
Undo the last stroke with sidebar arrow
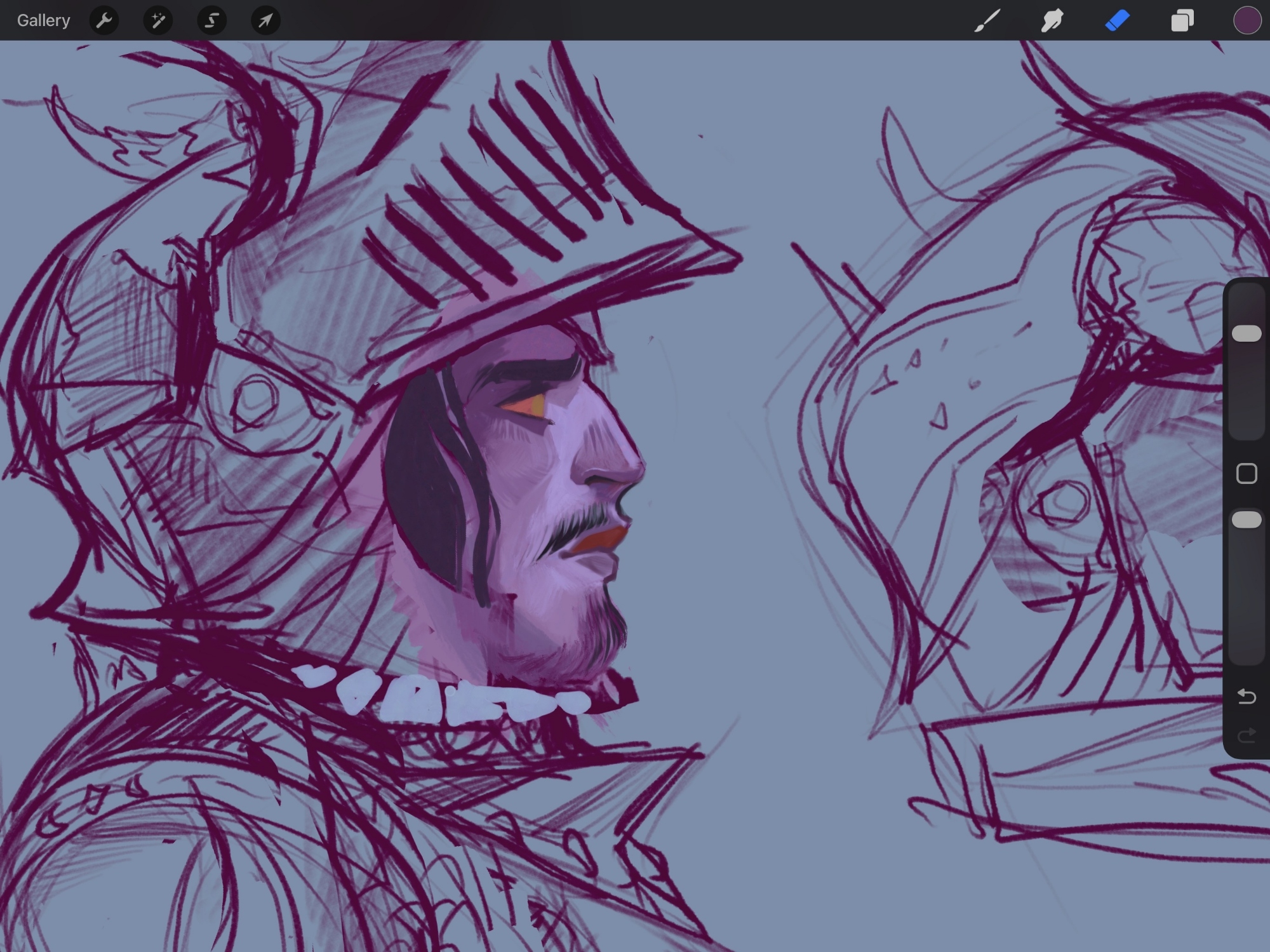(x=1247, y=697)
